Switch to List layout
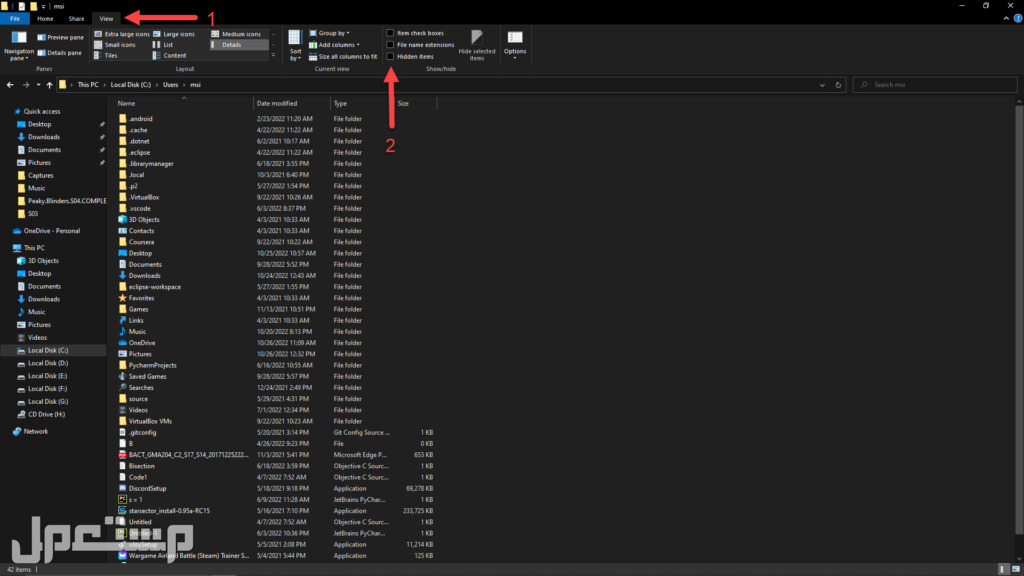Image resolution: width=1024 pixels, height=576 pixels. click(163, 45)
